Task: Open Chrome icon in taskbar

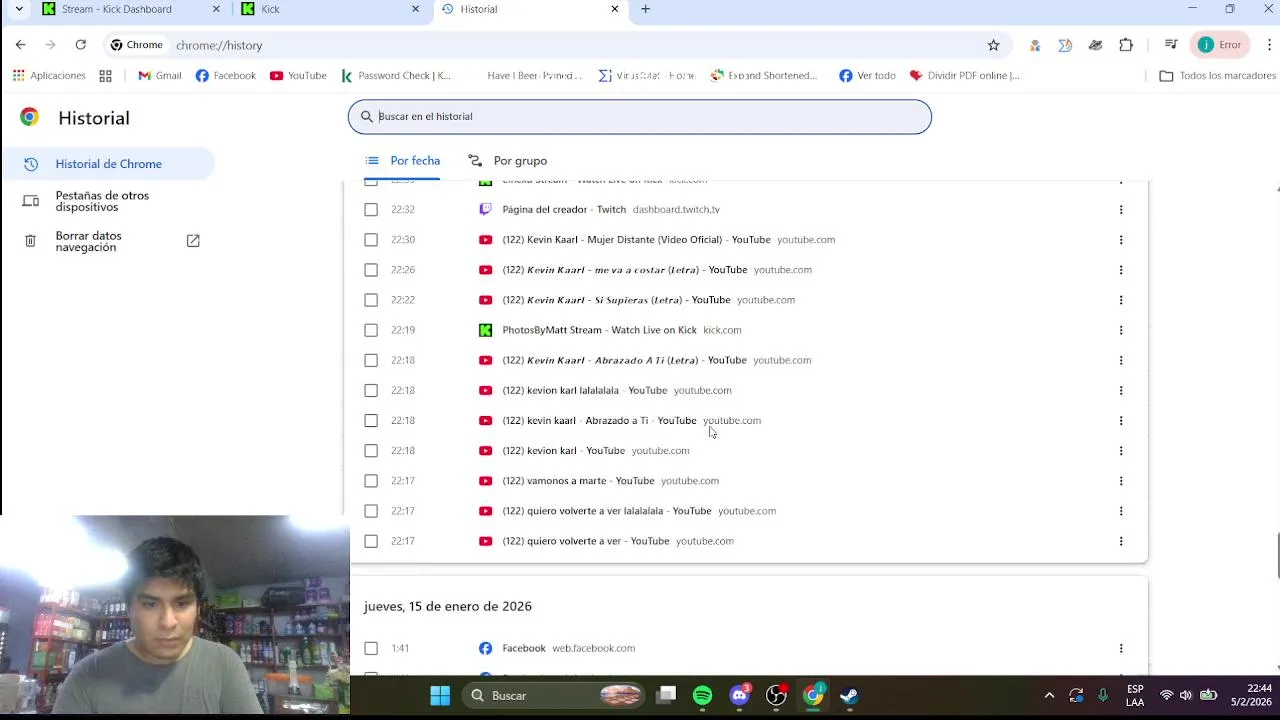Action: click(x=813, y=696)
